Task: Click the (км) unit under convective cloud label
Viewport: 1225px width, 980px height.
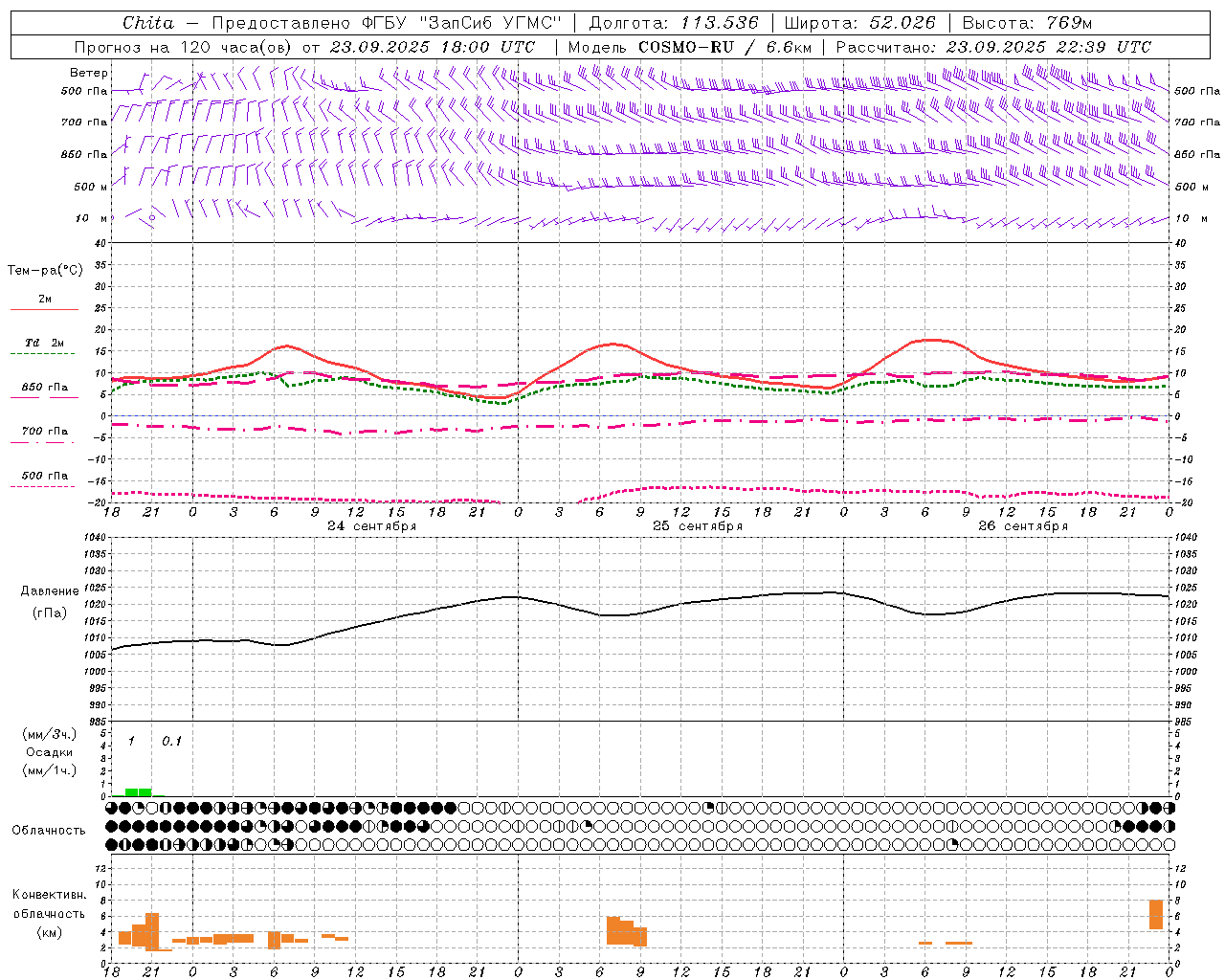Action: (50, 932)
